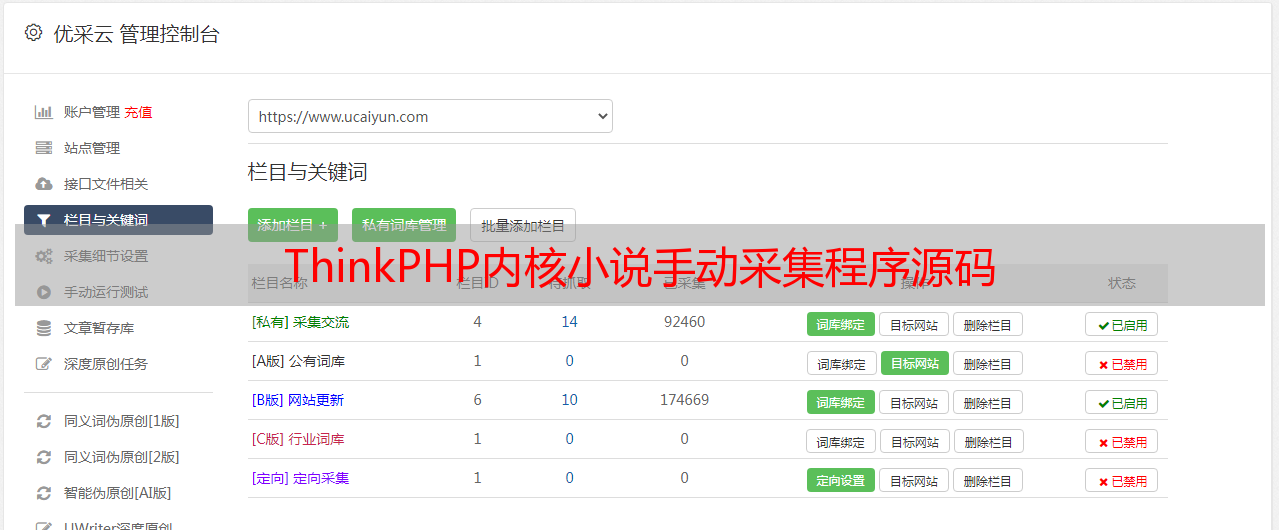
Task: Click refresh icon for 同义词伪原创[2版]
Action: (x=43, y=457)
